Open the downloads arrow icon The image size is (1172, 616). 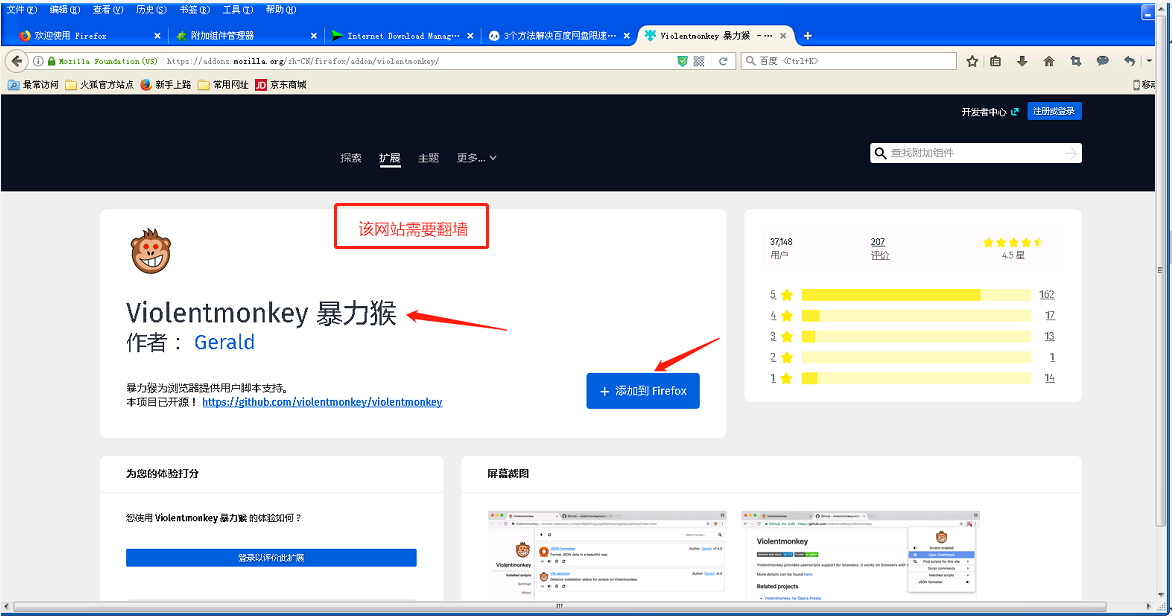(1022, 61)
